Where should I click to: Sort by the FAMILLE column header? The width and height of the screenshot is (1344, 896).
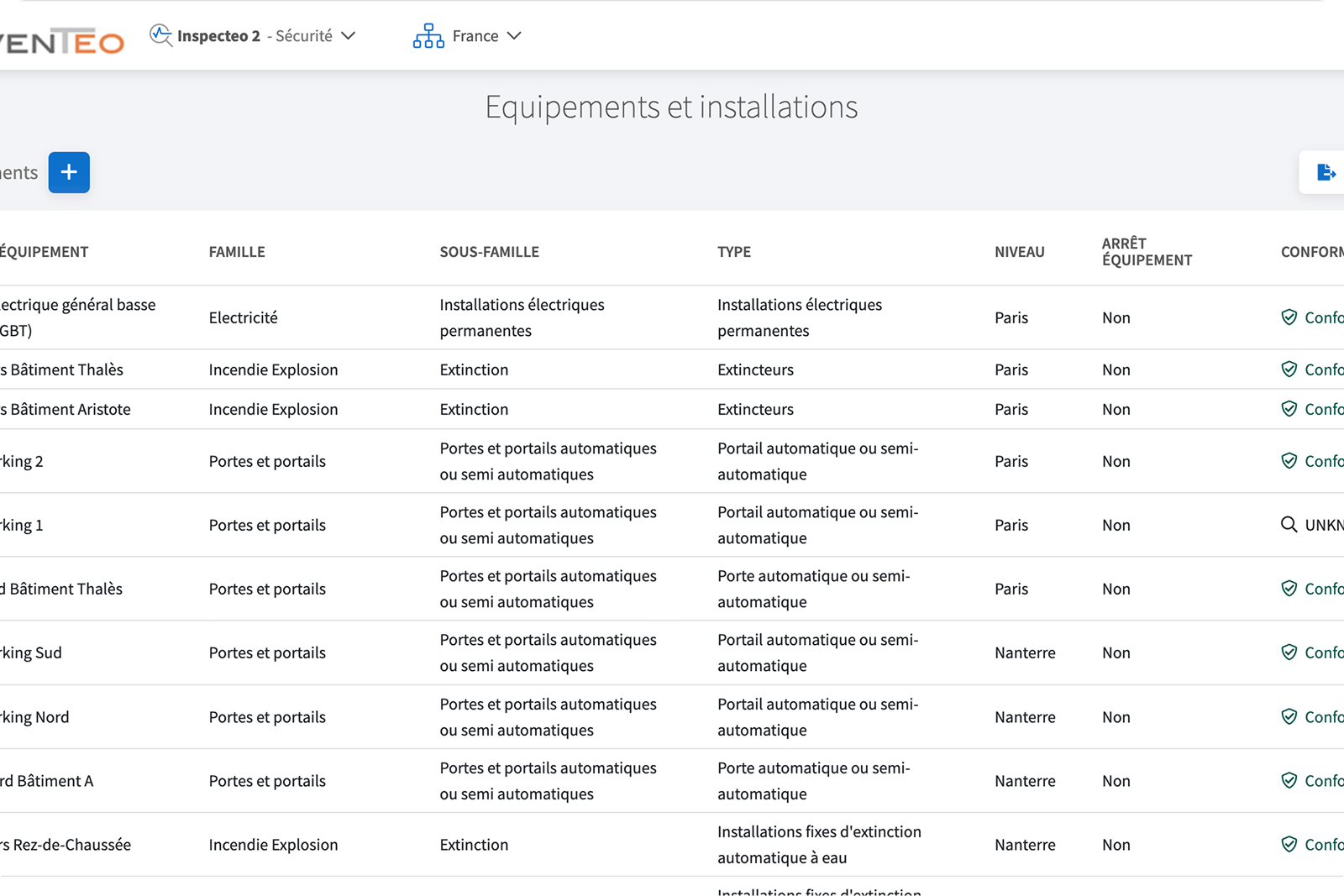click(237, 252)
